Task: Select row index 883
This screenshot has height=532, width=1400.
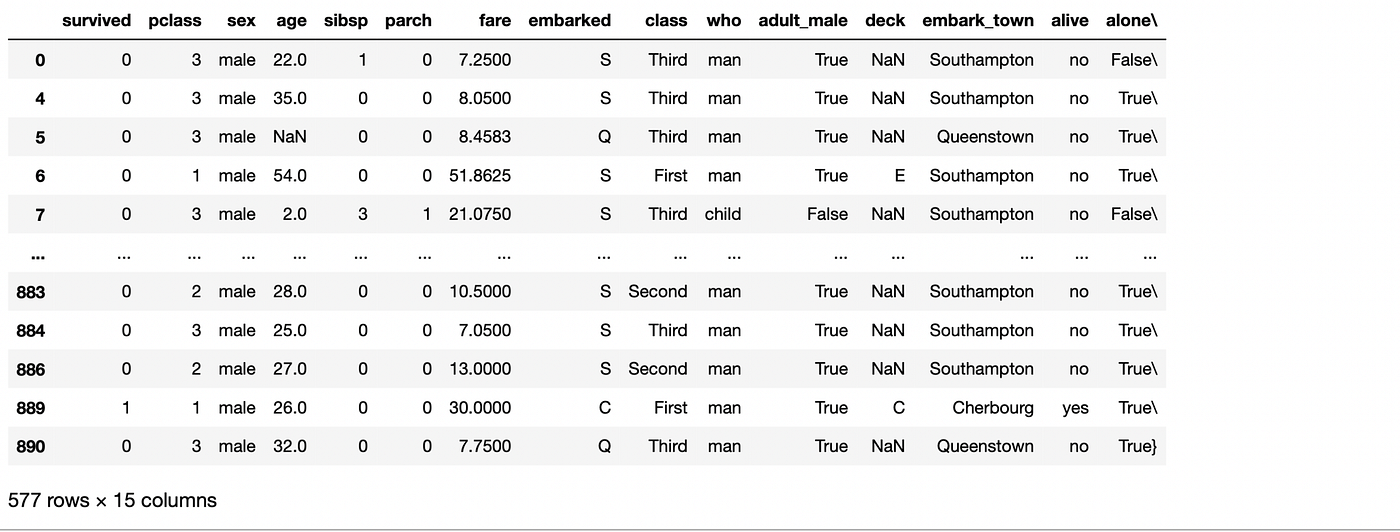Action: point(31,292)
